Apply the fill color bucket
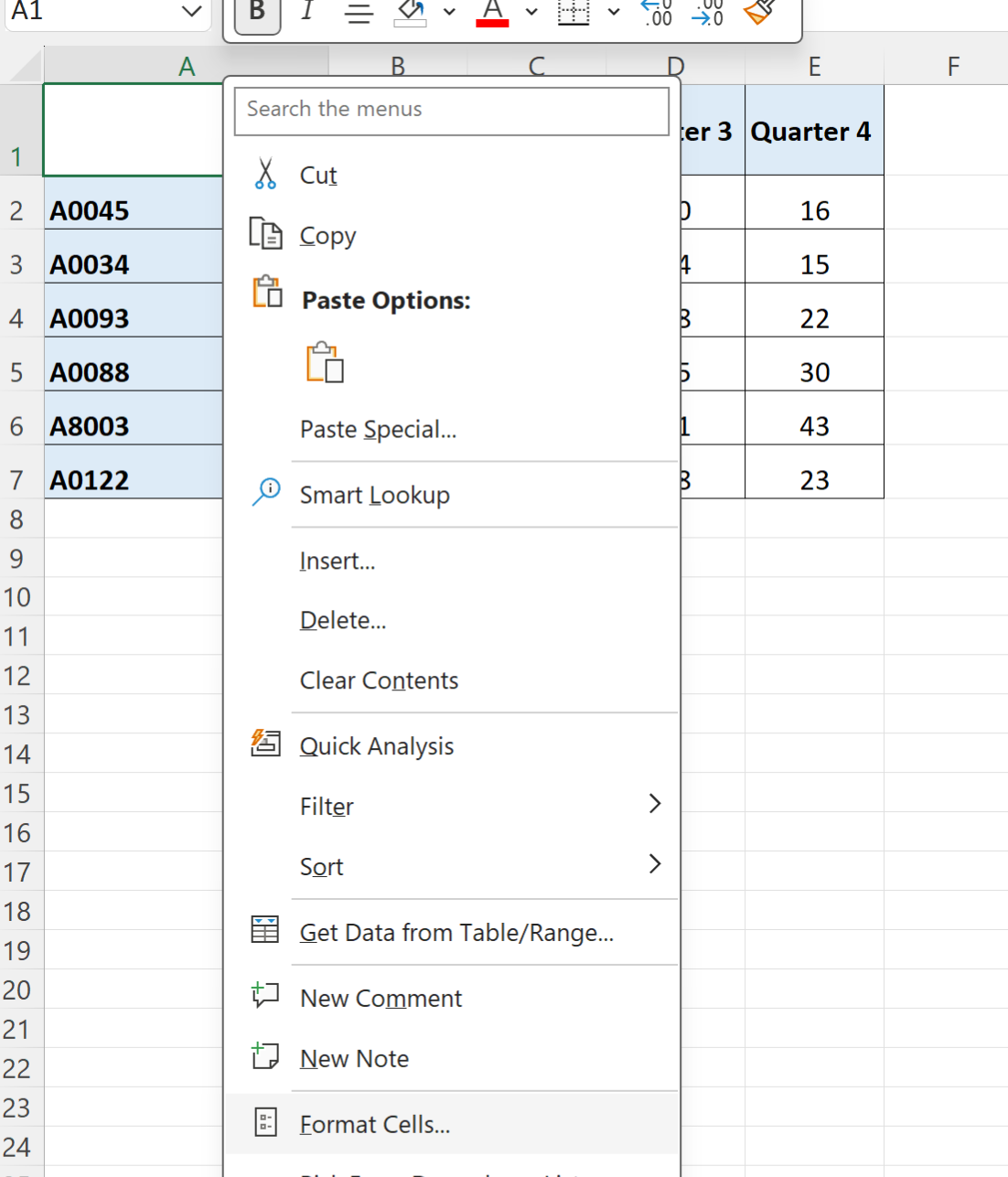This screenshot has width=1008, height=1177. point(411,13)
